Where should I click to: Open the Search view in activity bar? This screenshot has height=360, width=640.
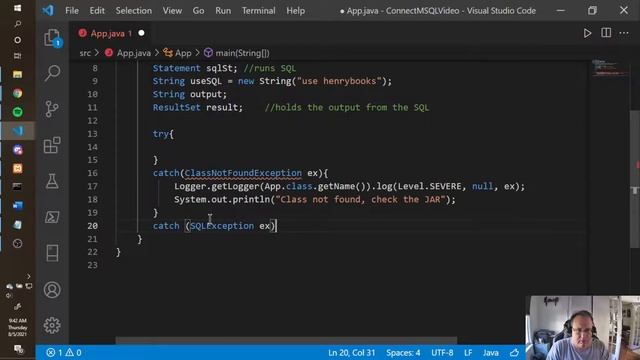[52, 73]
